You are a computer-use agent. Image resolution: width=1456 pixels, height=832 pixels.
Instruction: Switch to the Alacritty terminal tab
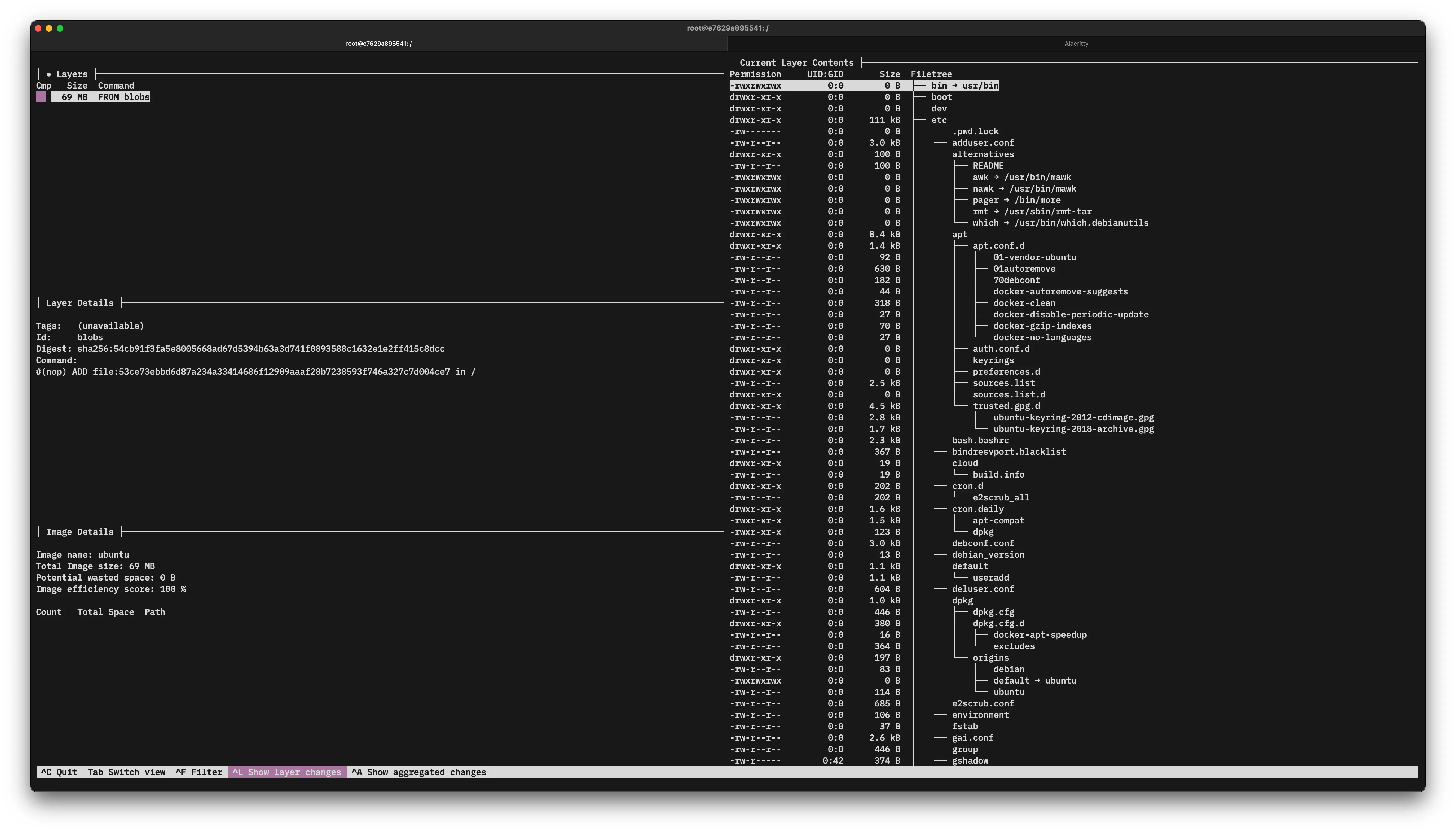tap(1076, 43)
